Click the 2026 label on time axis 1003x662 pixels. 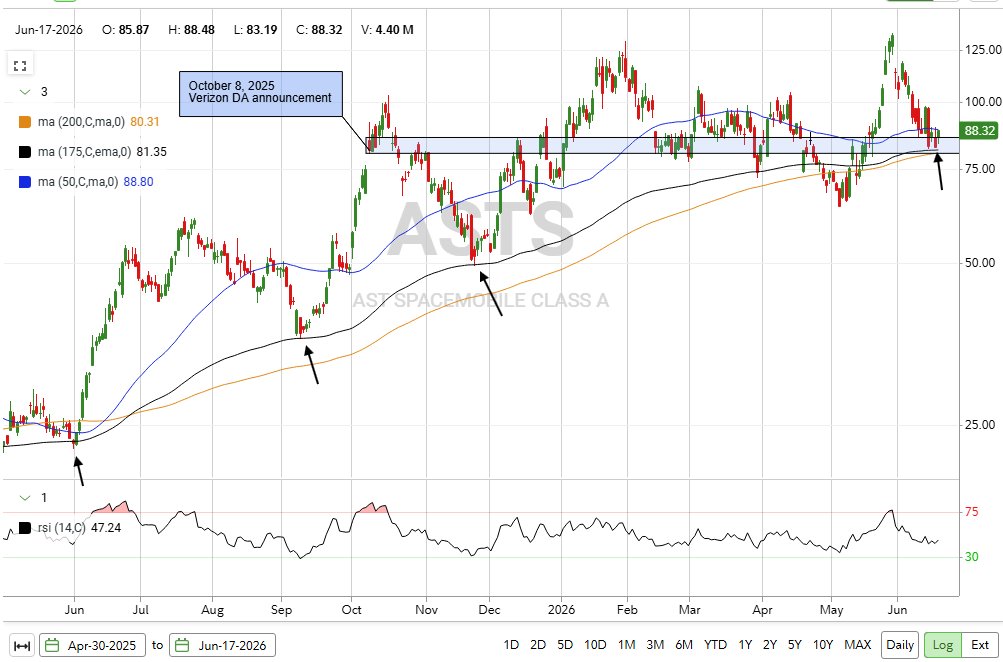coord(561,610)
